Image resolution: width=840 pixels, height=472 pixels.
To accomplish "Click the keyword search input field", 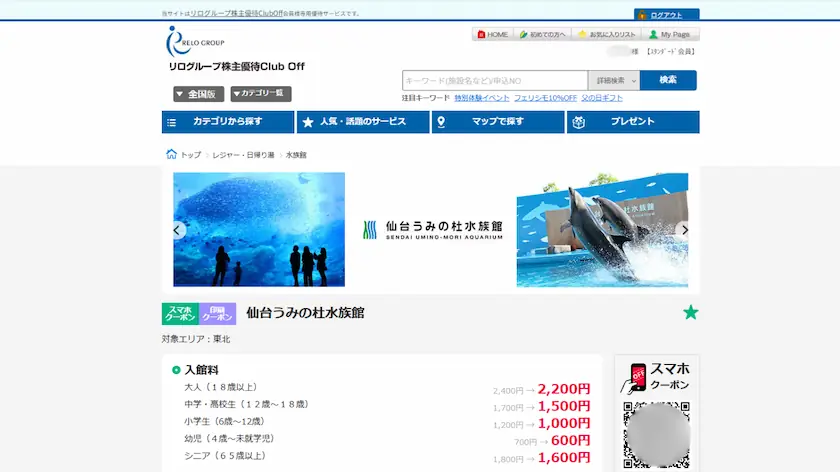I will point(495,80).
